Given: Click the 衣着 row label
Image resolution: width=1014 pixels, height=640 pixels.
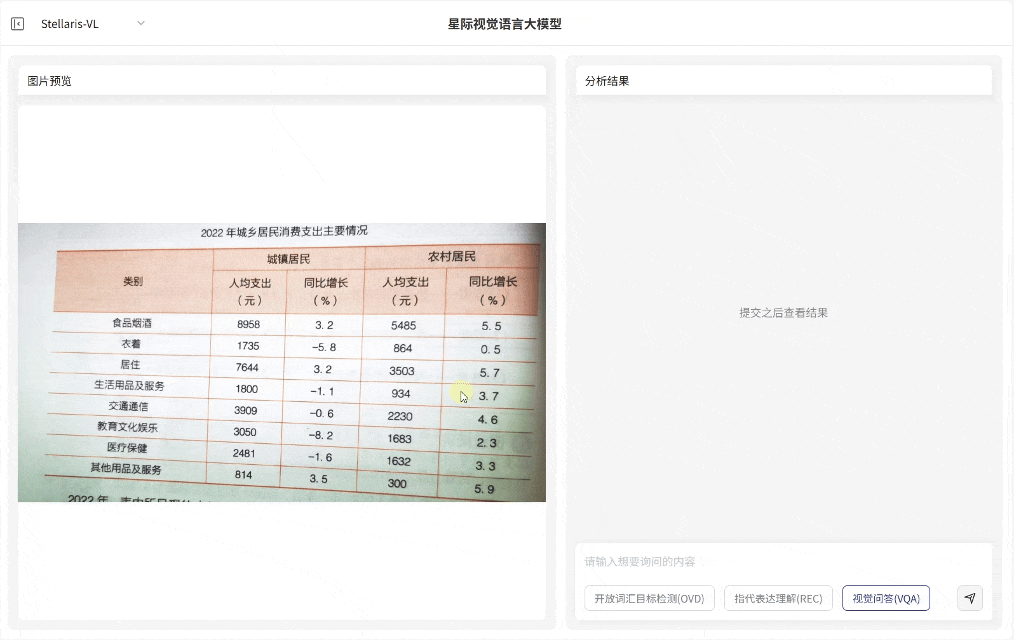Looking at the screenshot, I should point(131,343).
